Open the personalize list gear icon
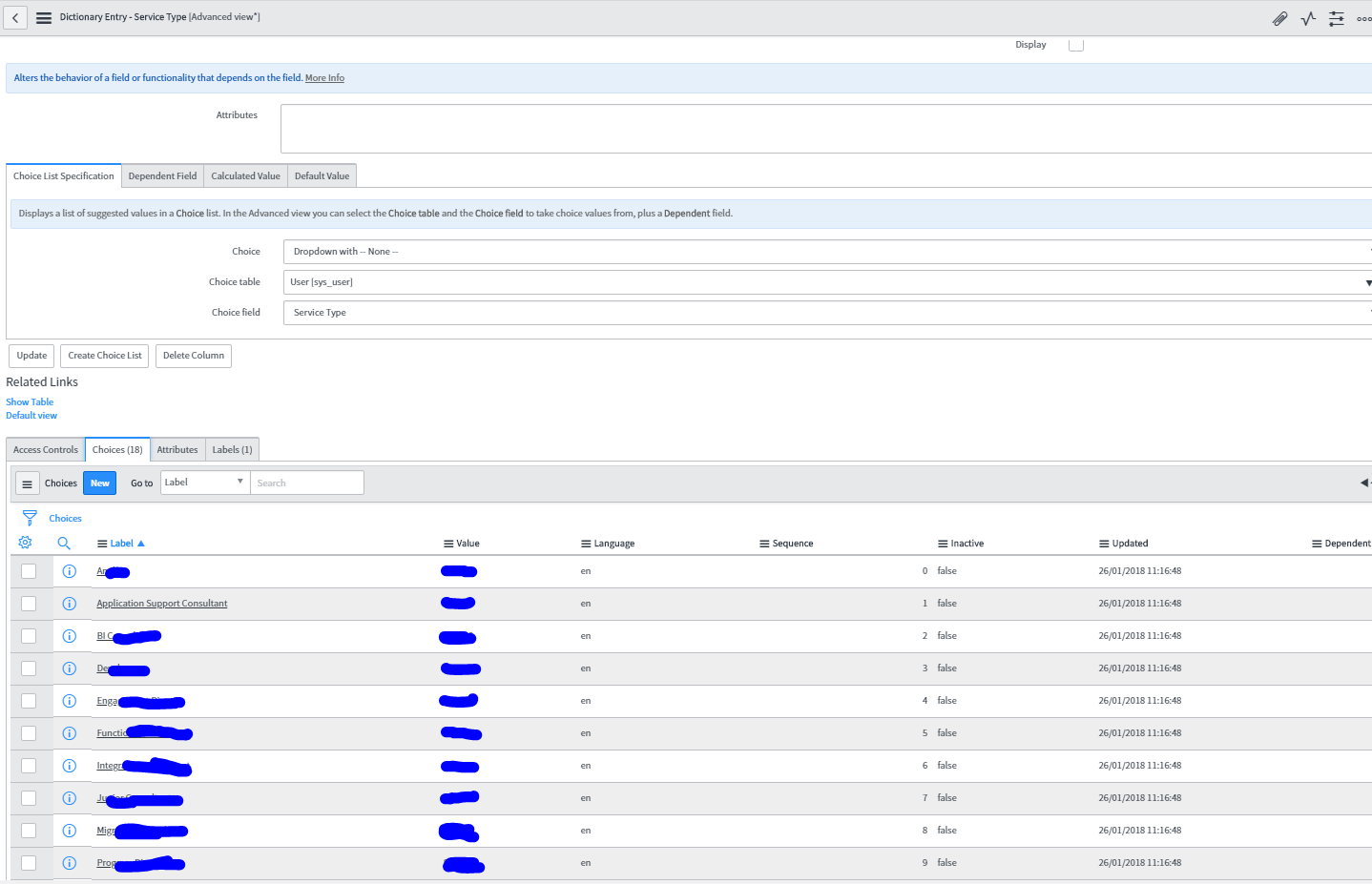This screenshot has width=1372, height=884. 26,543
